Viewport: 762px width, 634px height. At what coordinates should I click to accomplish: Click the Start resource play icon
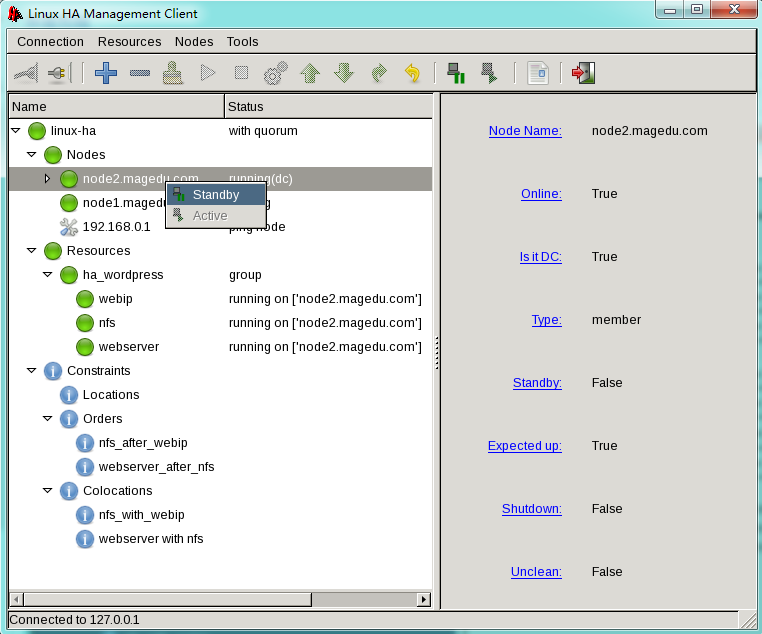point(208,73)
